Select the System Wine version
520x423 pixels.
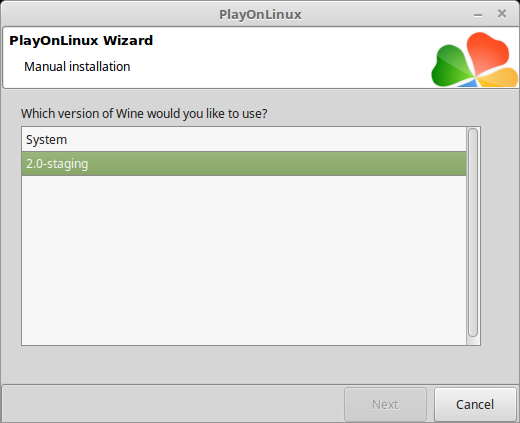pyautogui.click(x=244, y=140)
